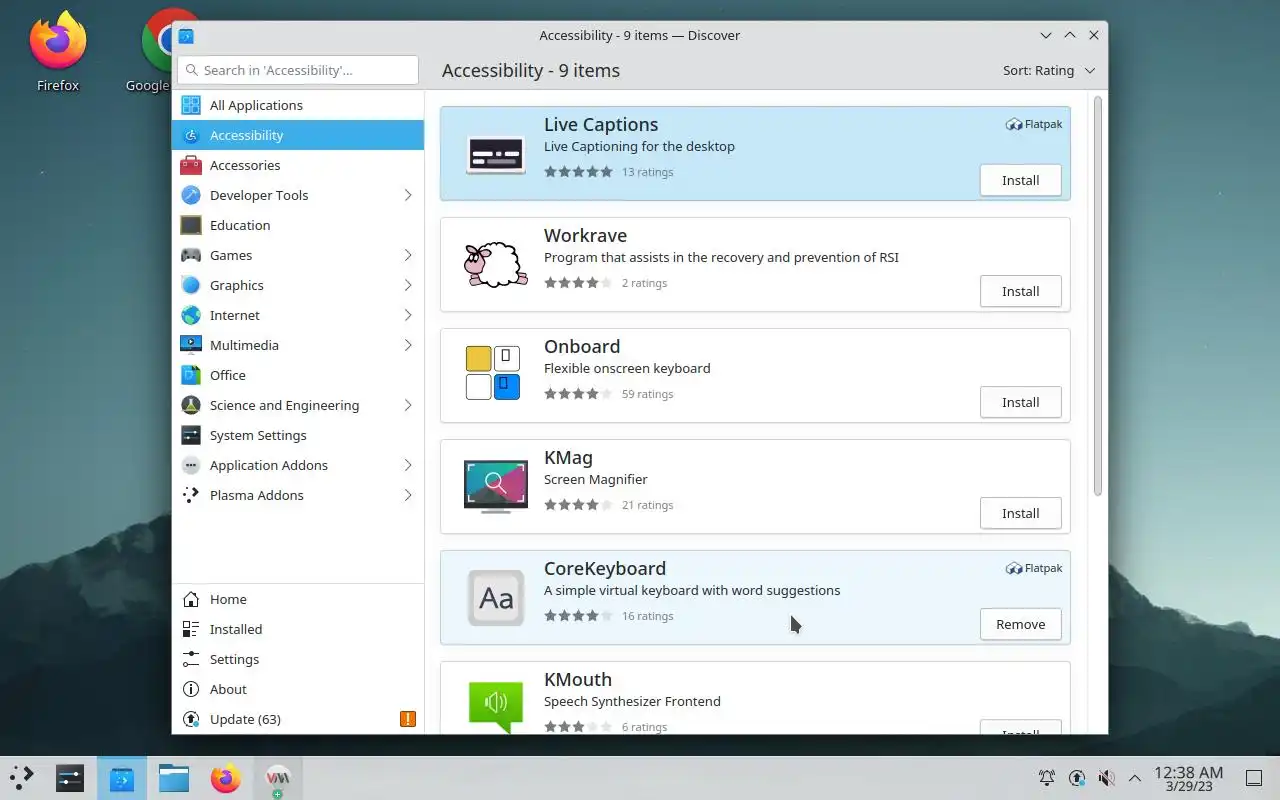Image resolution: width=1280 pixels, height=800 pixels.
Task: Click the Office category icon
Action: (x=191, y=375)
